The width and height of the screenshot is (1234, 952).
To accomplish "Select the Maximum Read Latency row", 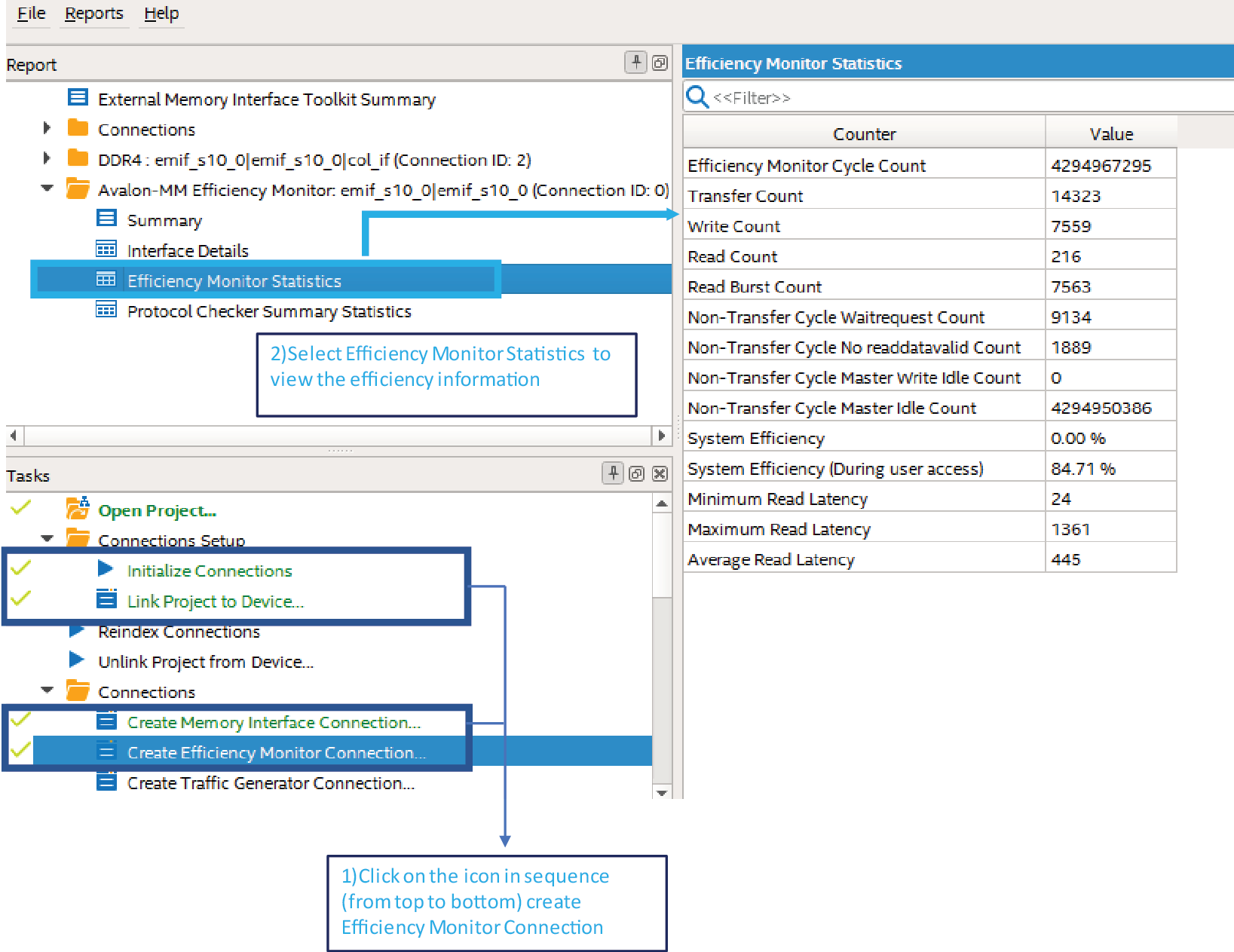I will (929, 528).
